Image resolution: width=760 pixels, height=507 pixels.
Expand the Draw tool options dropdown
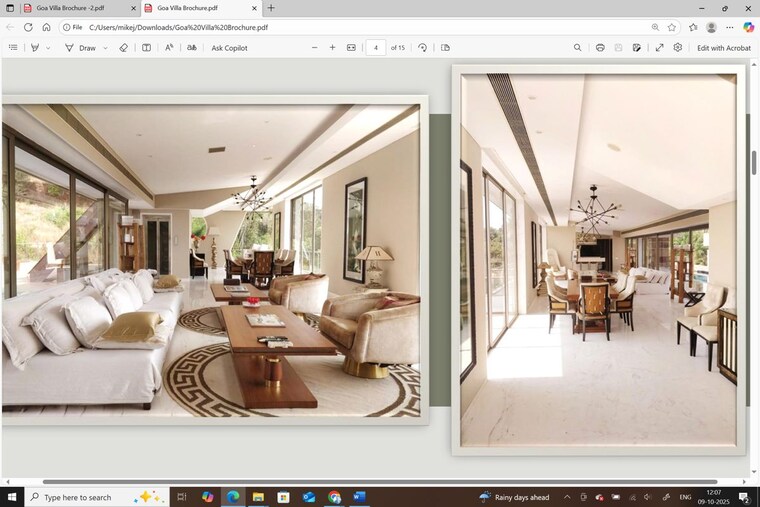click(105, 48)
